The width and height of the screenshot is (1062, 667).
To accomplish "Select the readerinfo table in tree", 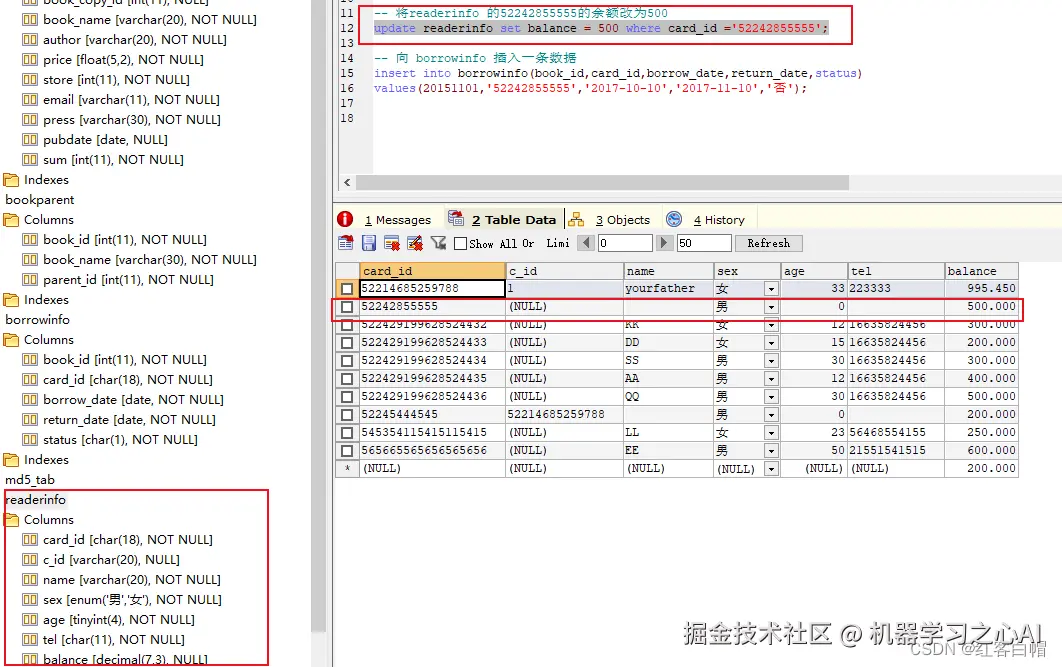I will tap(35, 500).
